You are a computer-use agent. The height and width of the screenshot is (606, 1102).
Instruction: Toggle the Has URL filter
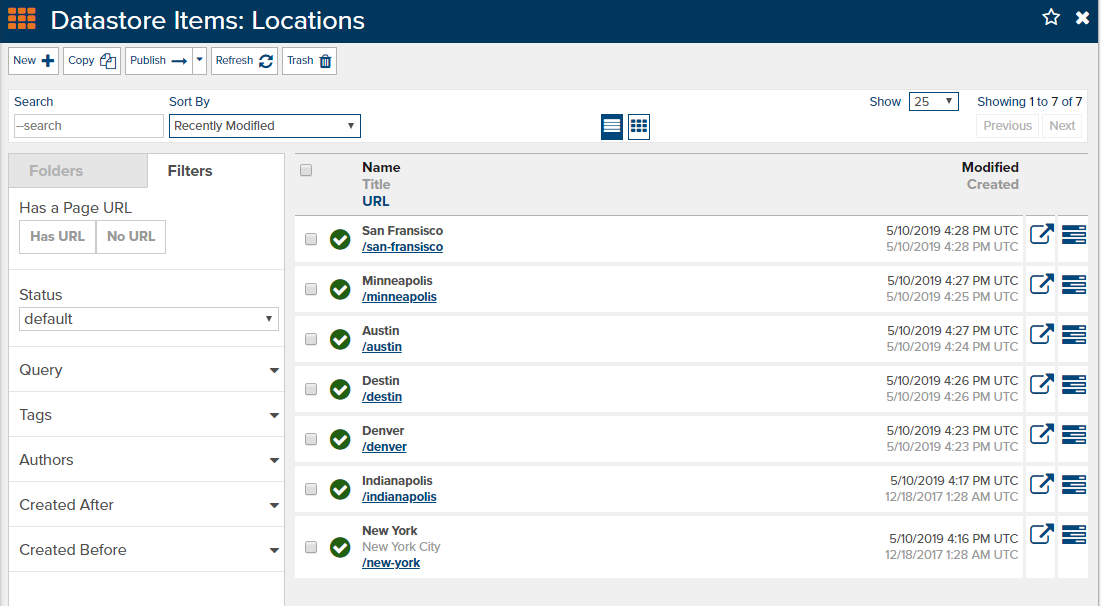58,236
